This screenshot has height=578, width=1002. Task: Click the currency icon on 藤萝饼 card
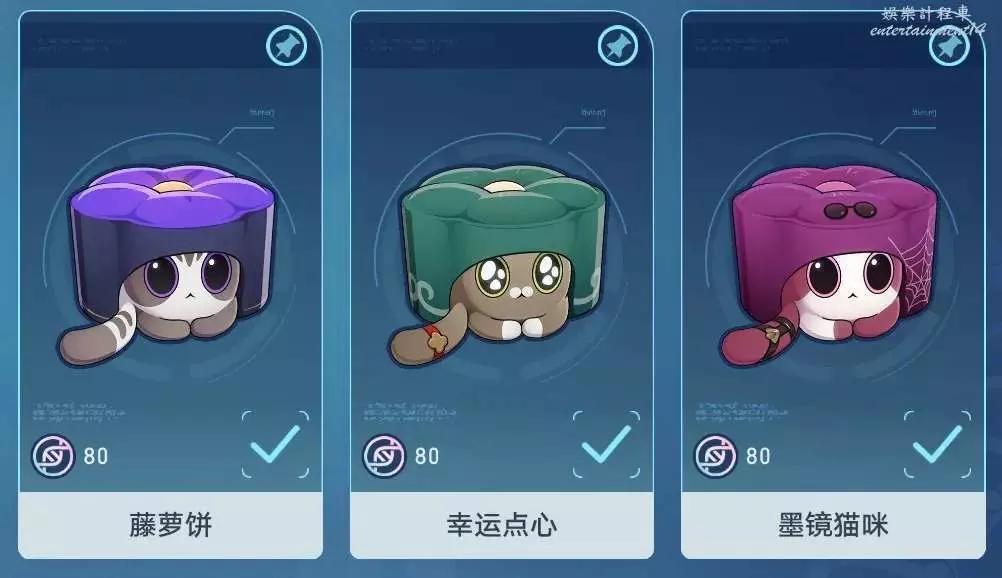[53, 456]
